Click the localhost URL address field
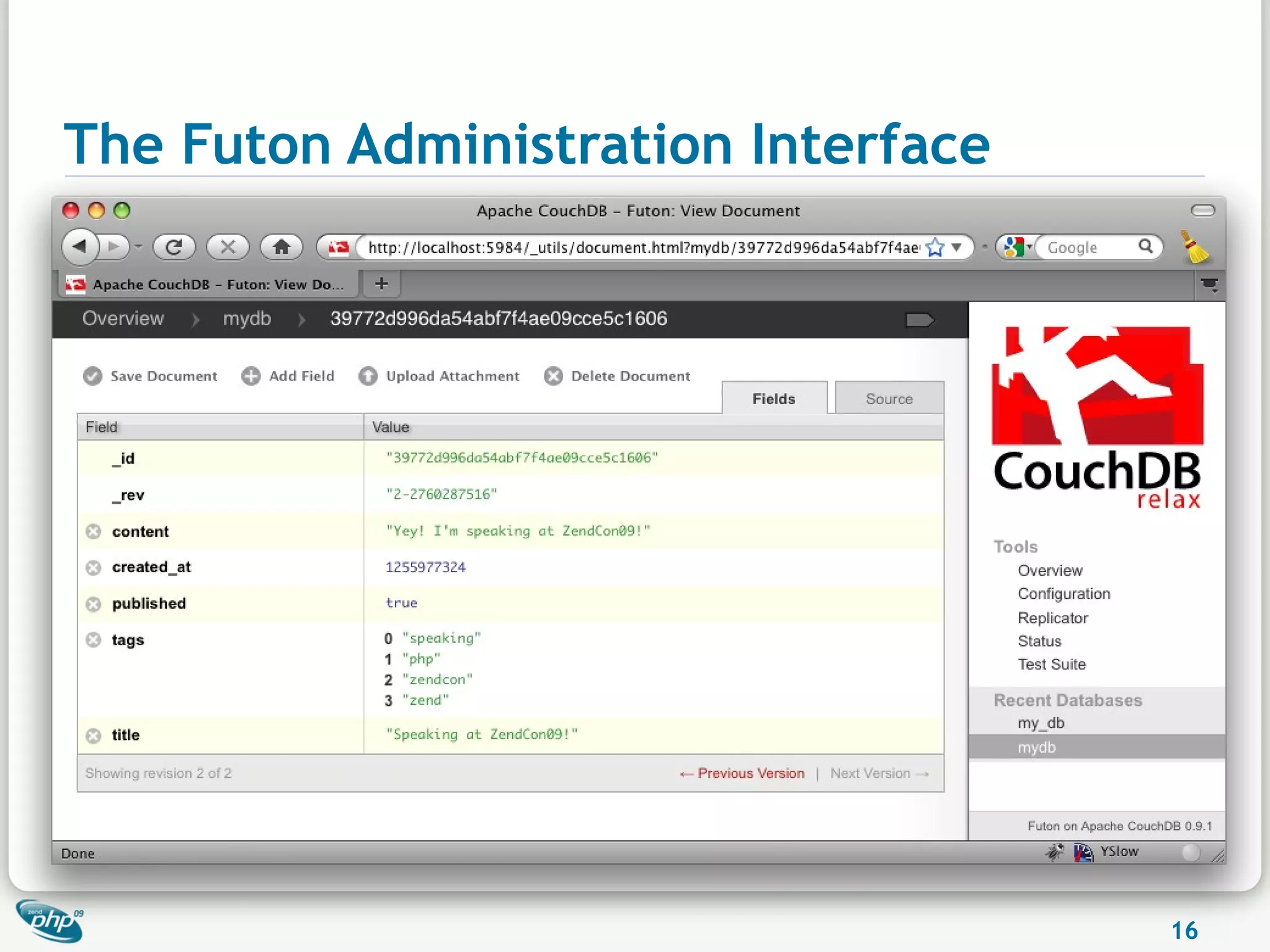Viewport: 1270px width, 952px height. point(642,248)
